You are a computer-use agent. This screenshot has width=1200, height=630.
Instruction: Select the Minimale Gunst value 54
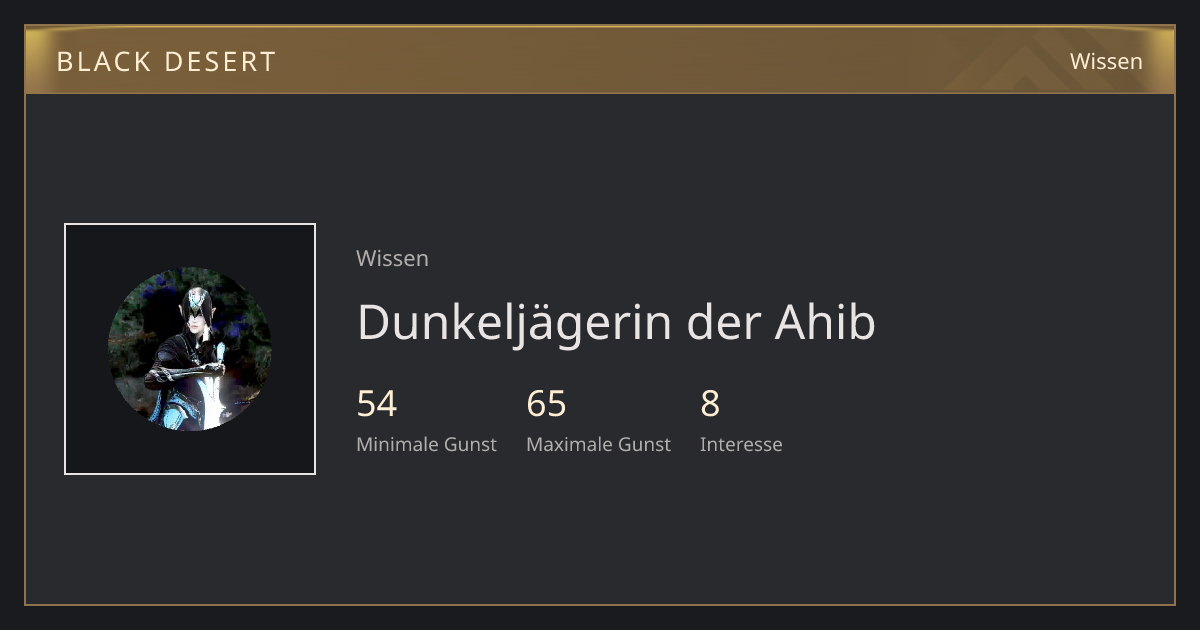pyautogui.click(x=377, y=404)
